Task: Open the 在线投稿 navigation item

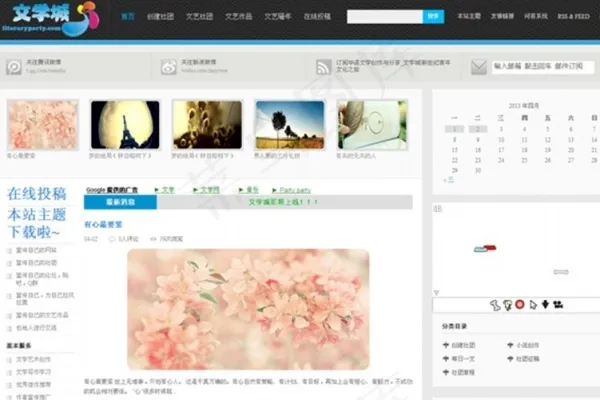Action: point(316,17)
